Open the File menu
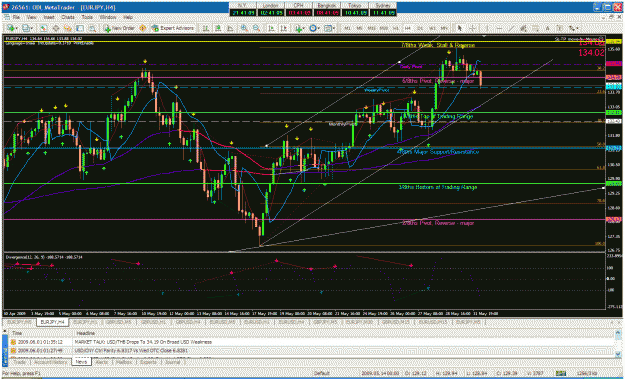 pyautogui.click(x=16, y=18)
